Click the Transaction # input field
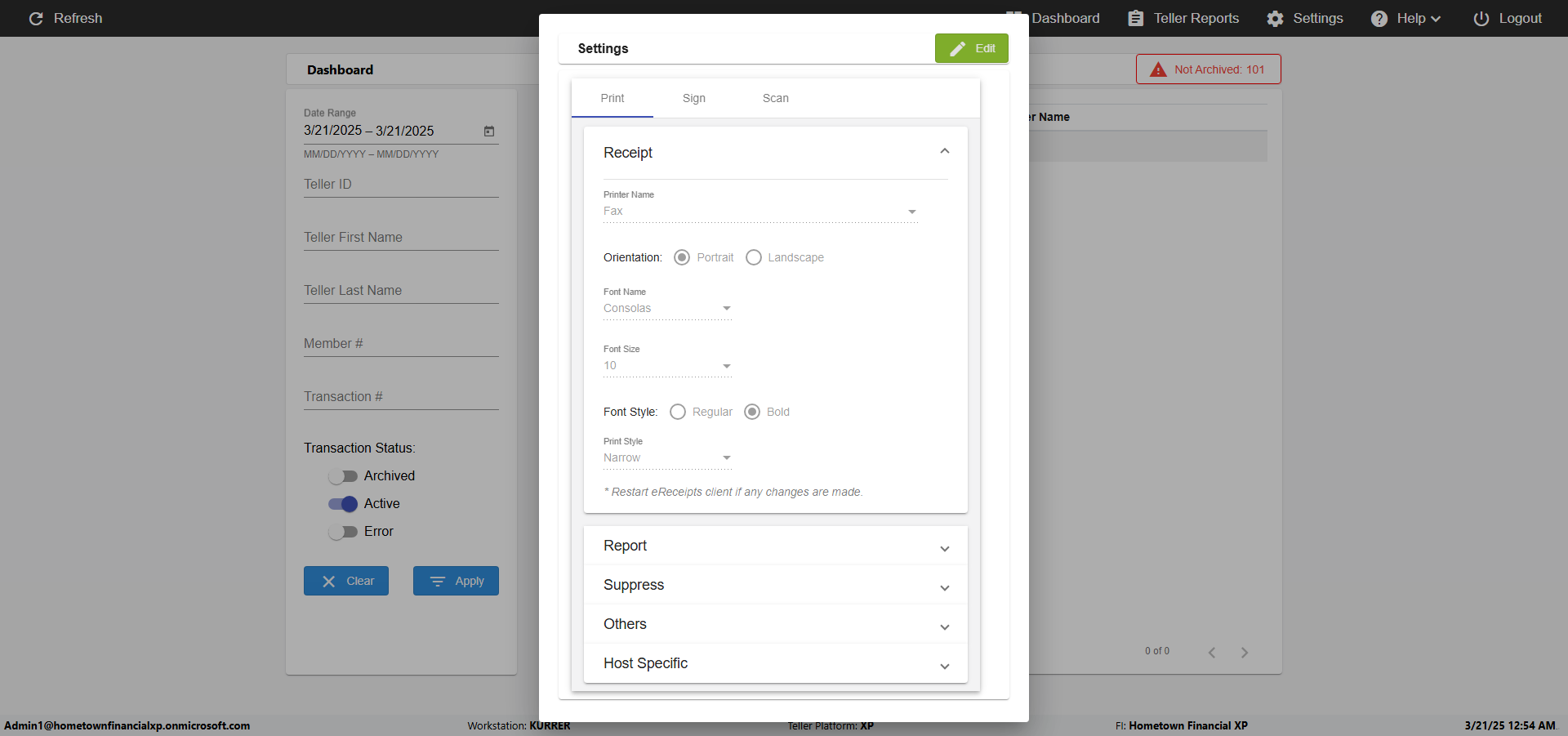 (401, 397)
